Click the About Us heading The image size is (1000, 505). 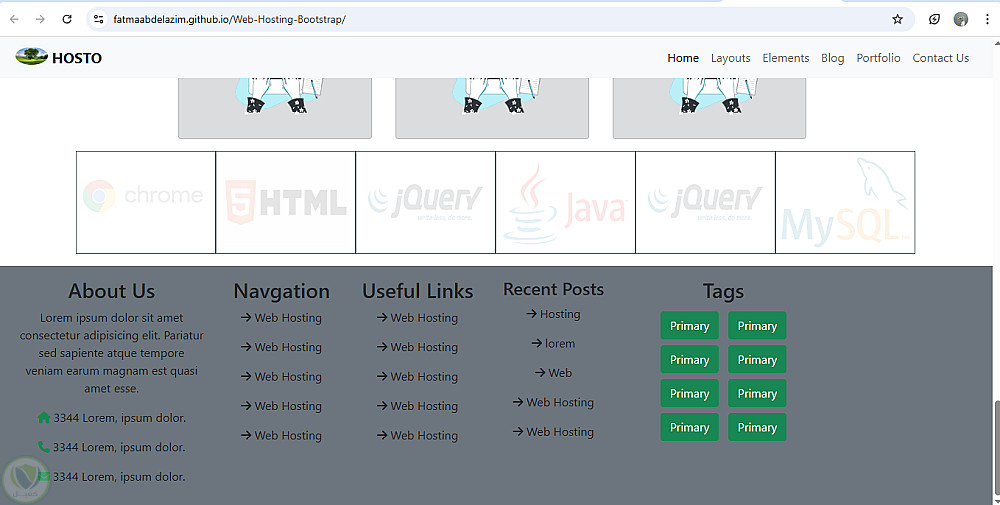click(112, 291)
